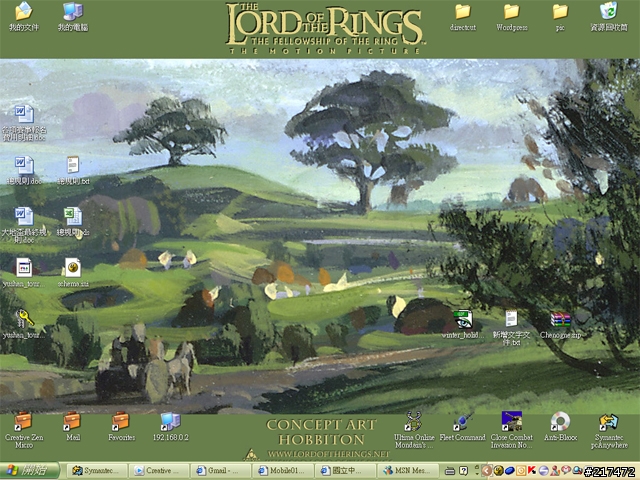Select the 總規則.txt text file
Image resolution: width=640 pixels, height=480 pixels.
(73, 171)
